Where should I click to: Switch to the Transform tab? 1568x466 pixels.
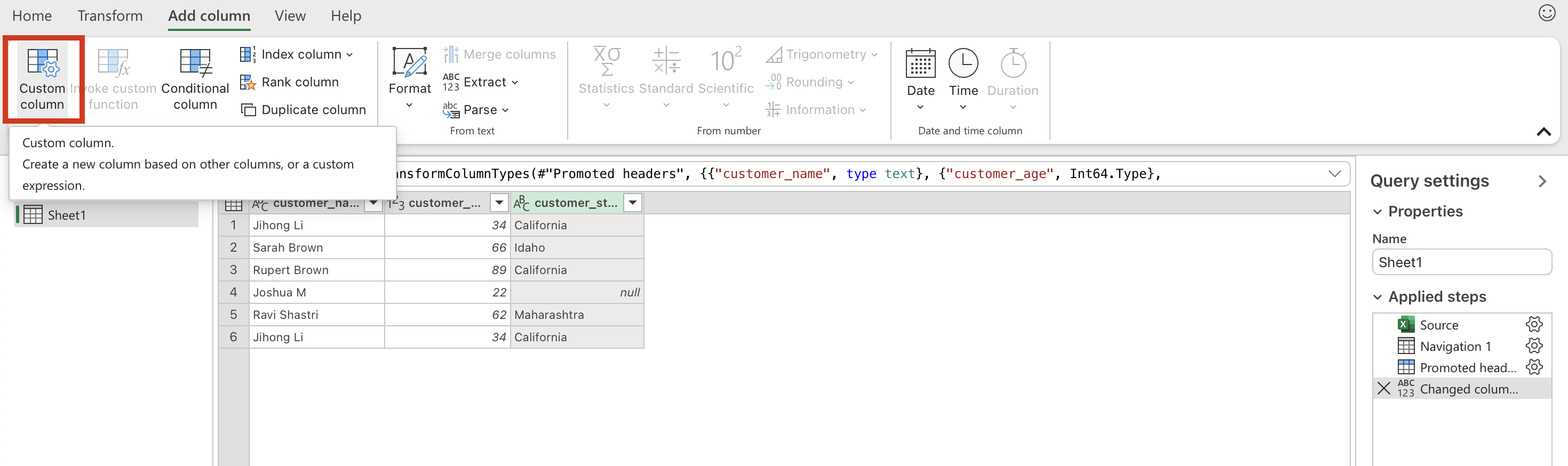109,16
